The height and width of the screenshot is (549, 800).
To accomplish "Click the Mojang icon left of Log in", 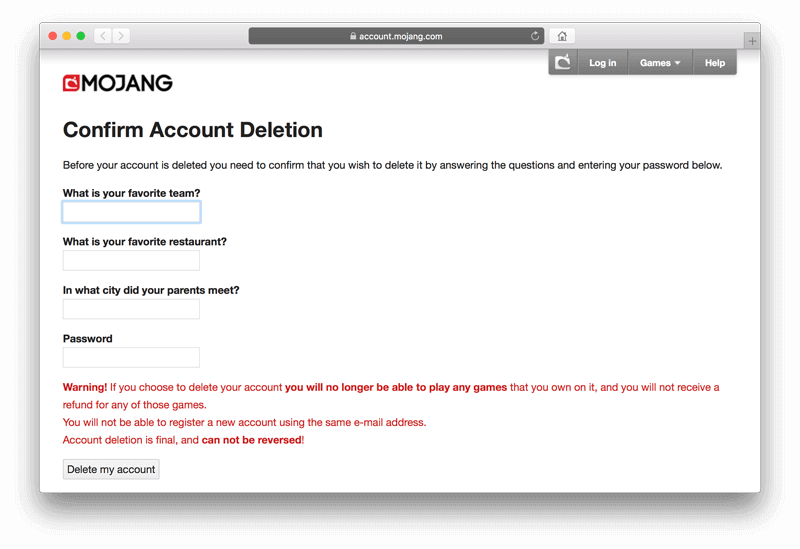I will point(563,63).
